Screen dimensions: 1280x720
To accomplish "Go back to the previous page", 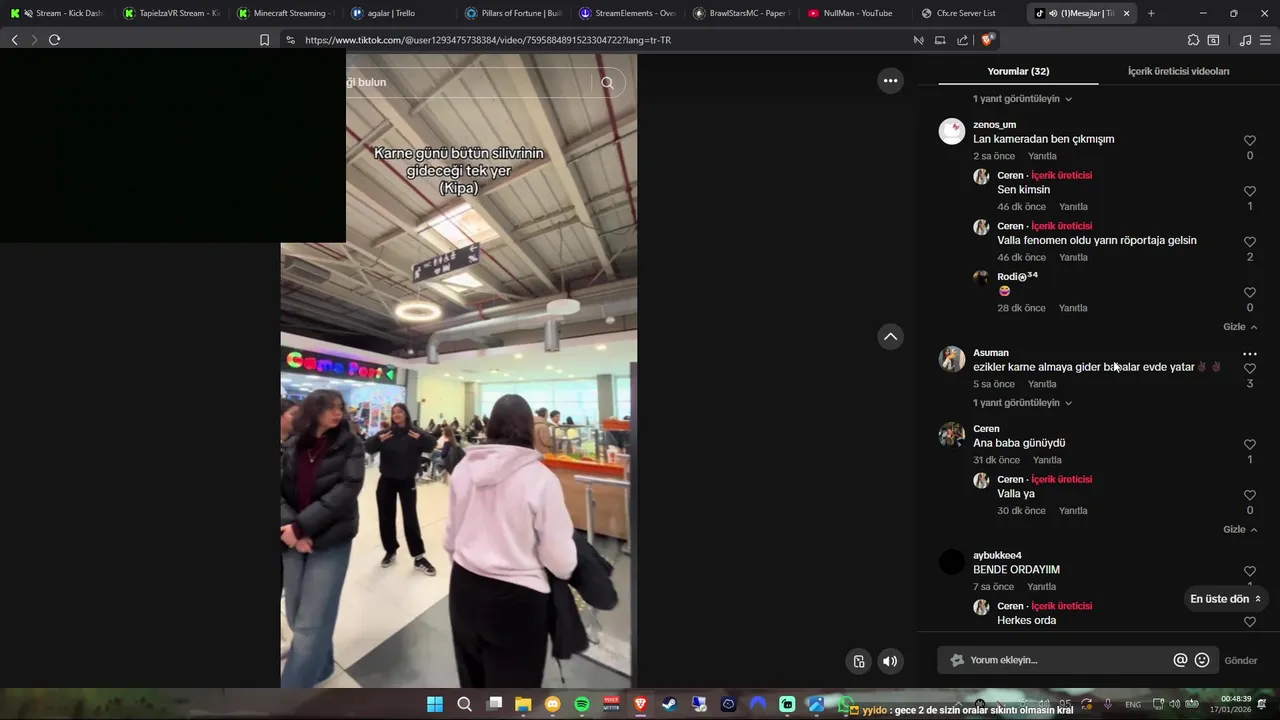I will [x=14, y=40].
